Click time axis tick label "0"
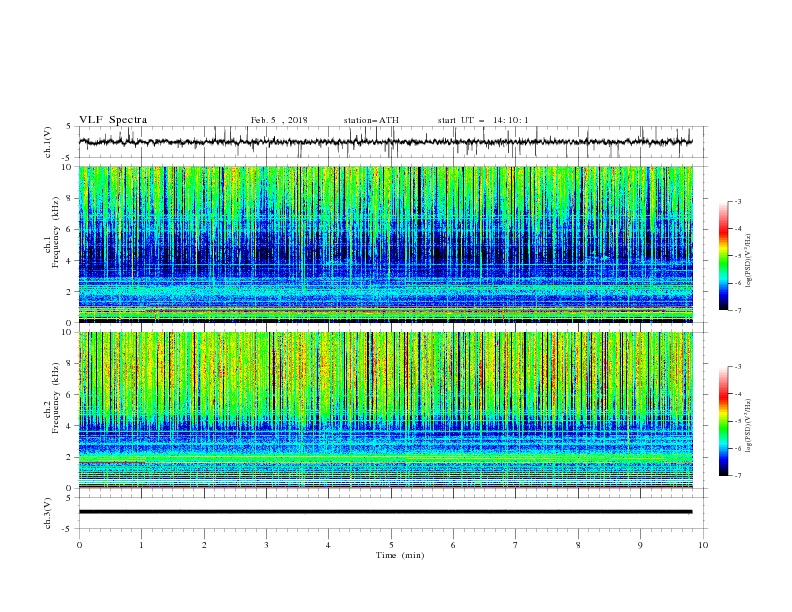 point(79,545)
